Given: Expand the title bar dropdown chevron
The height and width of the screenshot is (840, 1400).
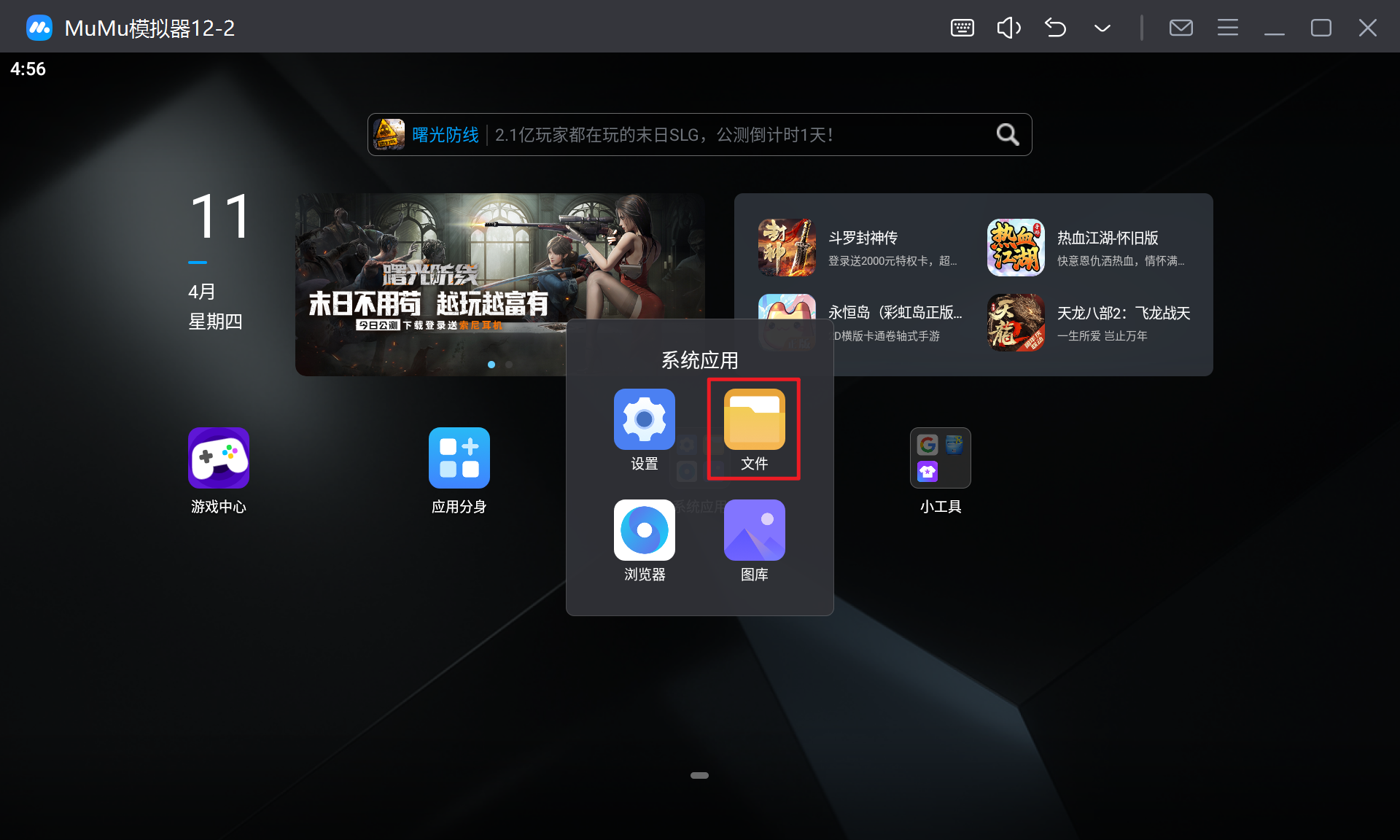Looking at the screenshot, I should pyautogui.click(x=1102, y=28).
